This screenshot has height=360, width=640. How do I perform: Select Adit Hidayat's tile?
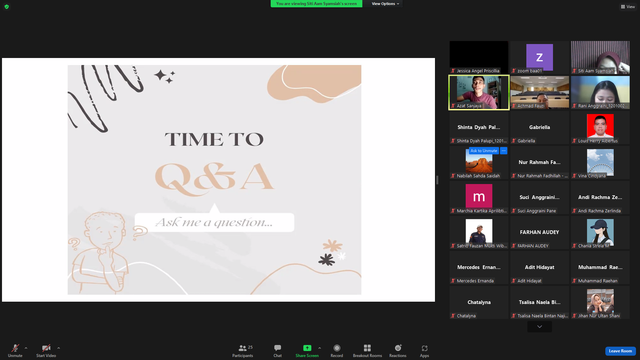540,268
